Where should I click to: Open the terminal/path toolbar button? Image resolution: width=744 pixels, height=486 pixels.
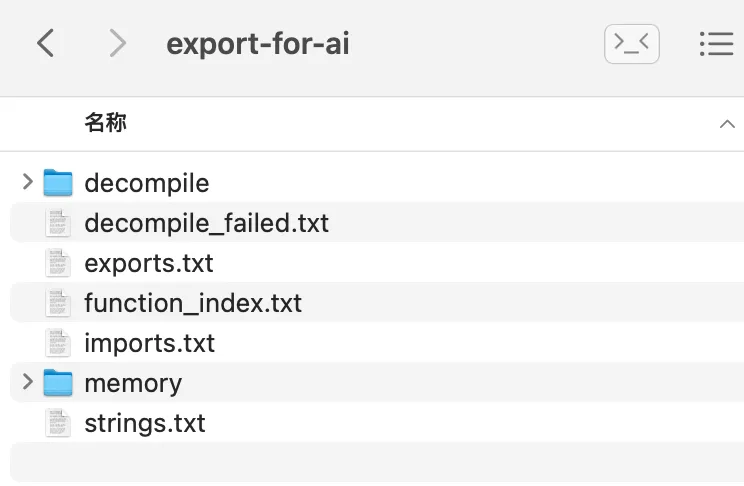[x=631, y=43]
